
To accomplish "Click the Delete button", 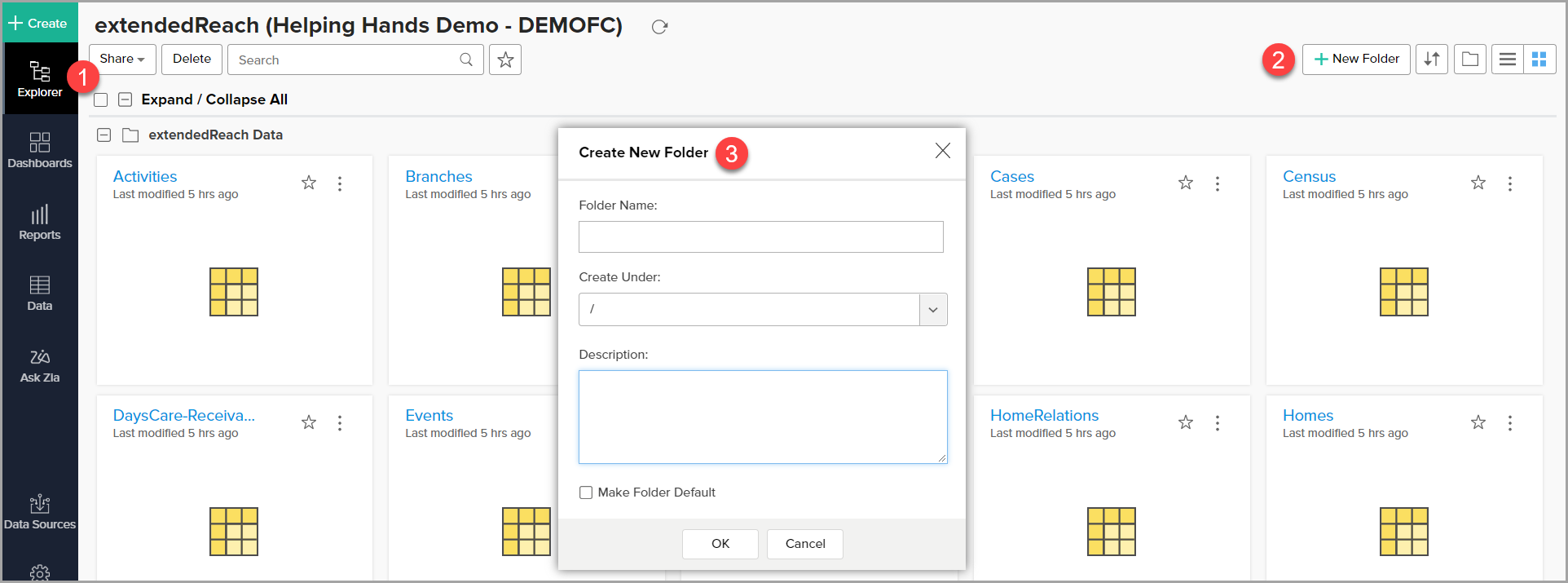I will pos(192,59).
